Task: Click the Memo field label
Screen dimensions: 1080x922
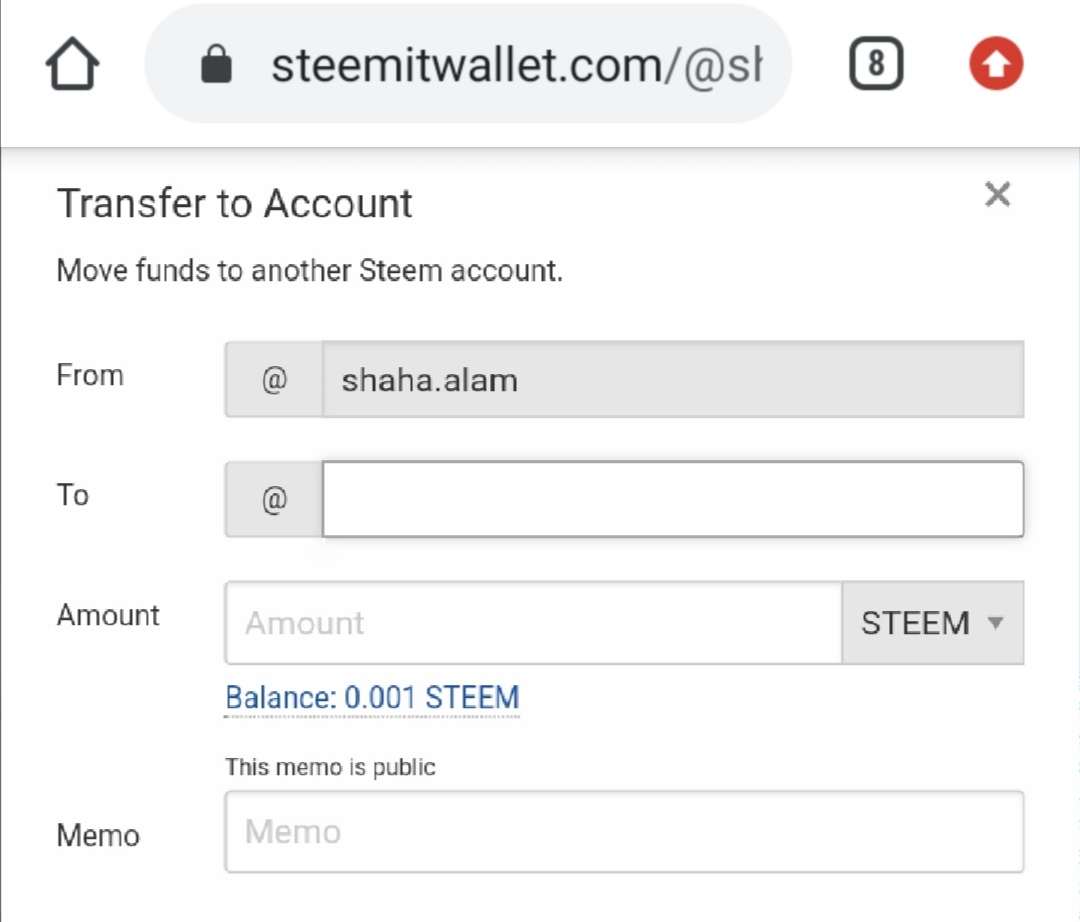Action: pyautogui.click(x=98, y=835)
